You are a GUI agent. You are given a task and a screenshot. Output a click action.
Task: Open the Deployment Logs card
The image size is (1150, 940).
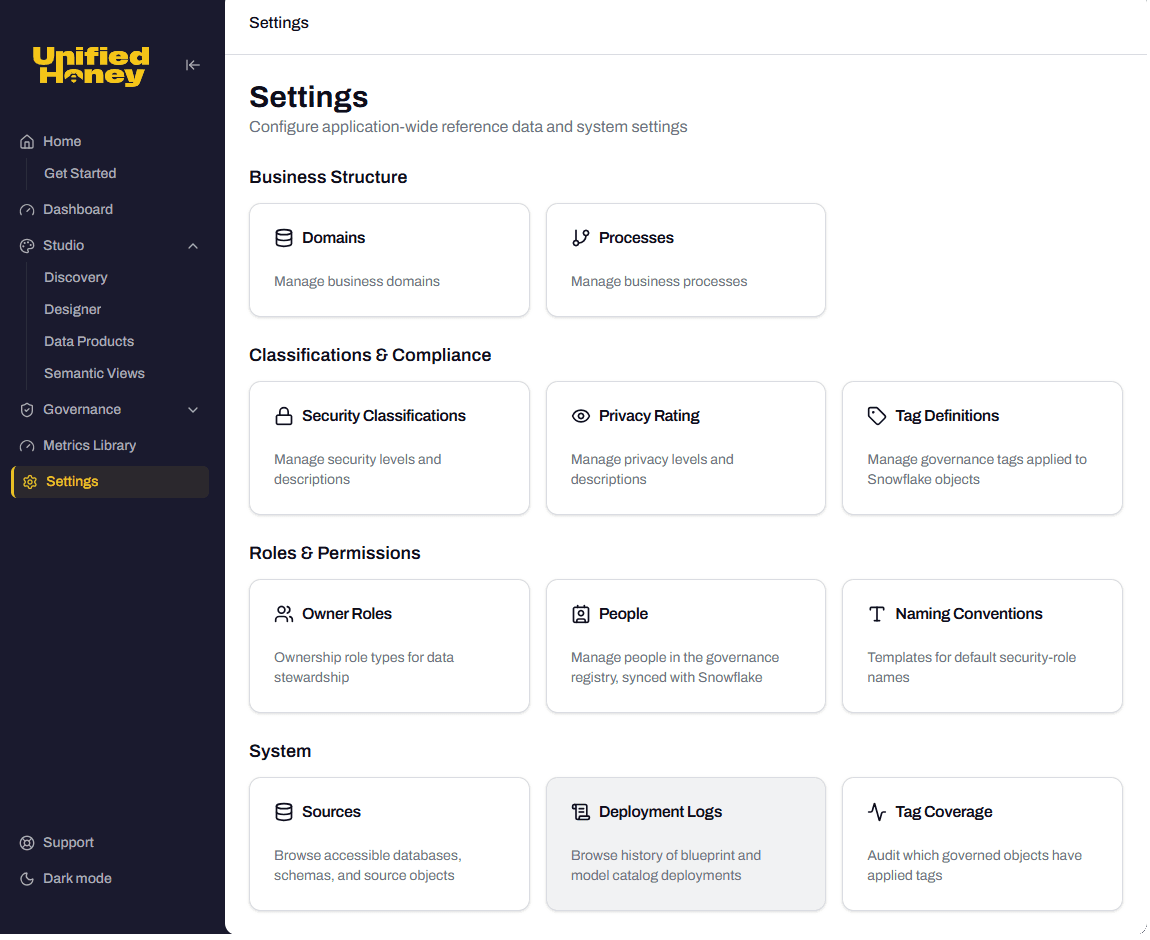click(686, 845)
